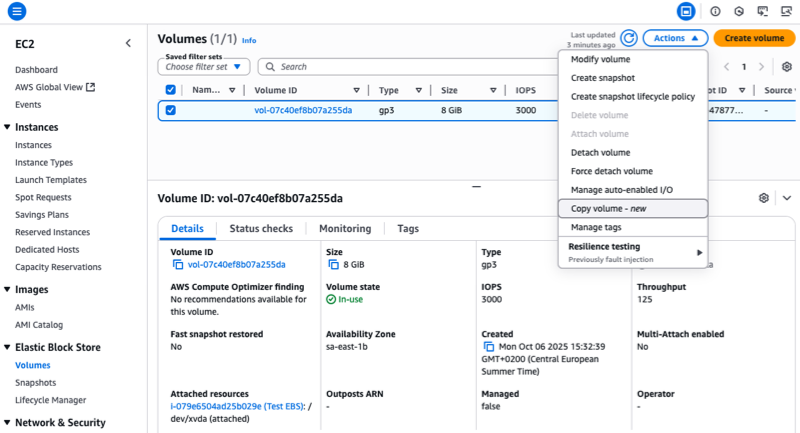This screenshot has height=433, width=800.
Task: Copy the Volume ID with copy icon
Action: coord(178,265)
